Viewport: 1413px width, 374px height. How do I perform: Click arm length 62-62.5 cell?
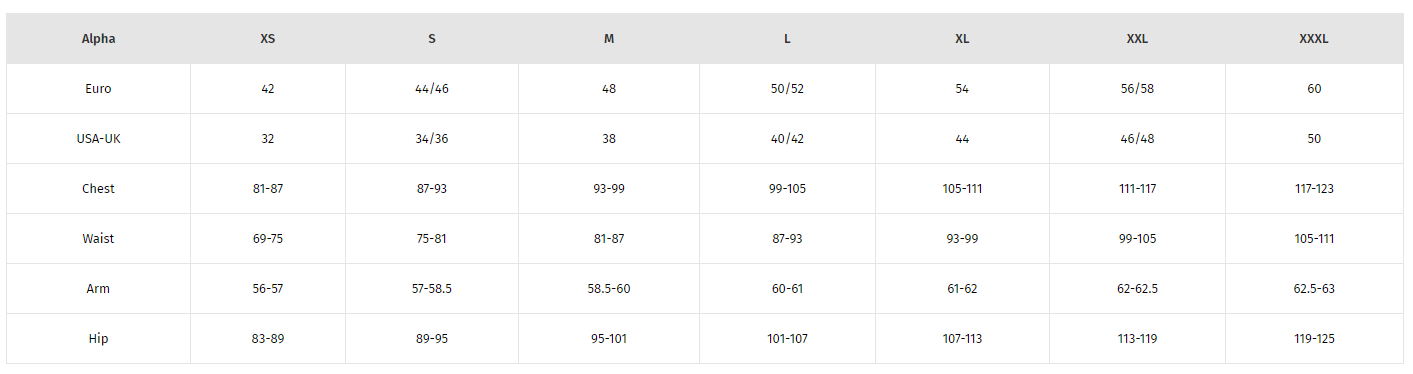[x=1138, y=289]
